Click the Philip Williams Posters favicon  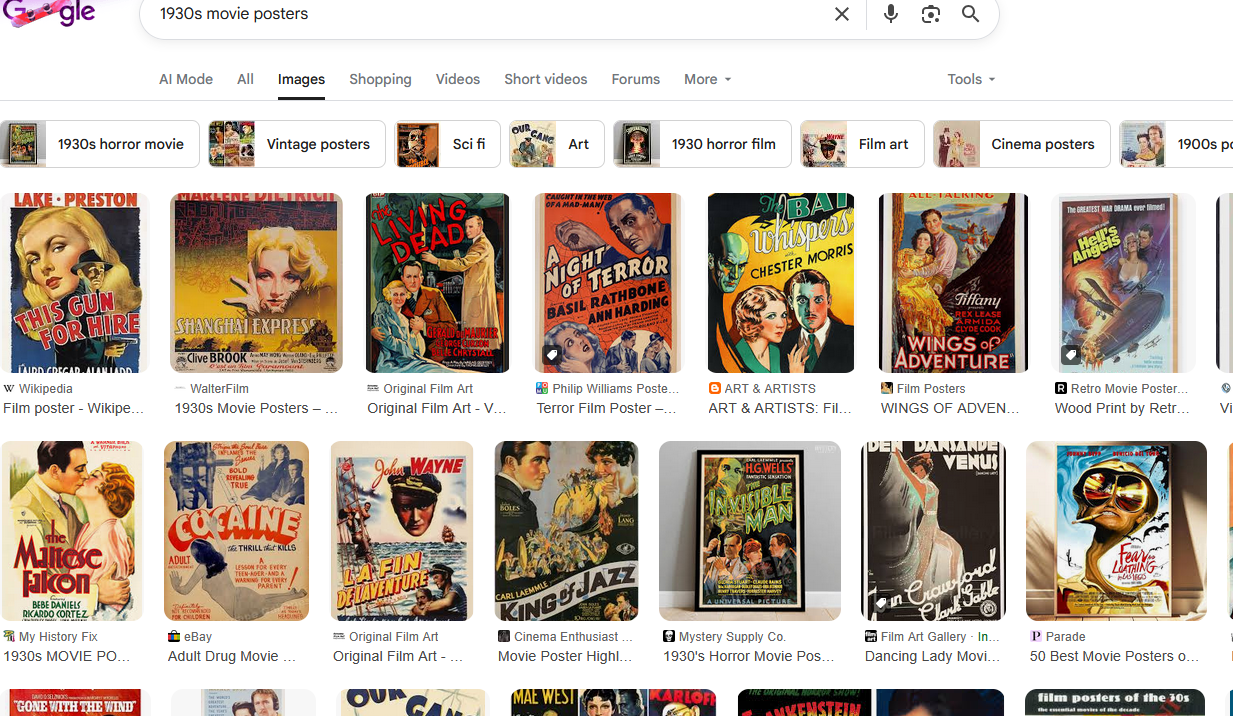(542, 388)
